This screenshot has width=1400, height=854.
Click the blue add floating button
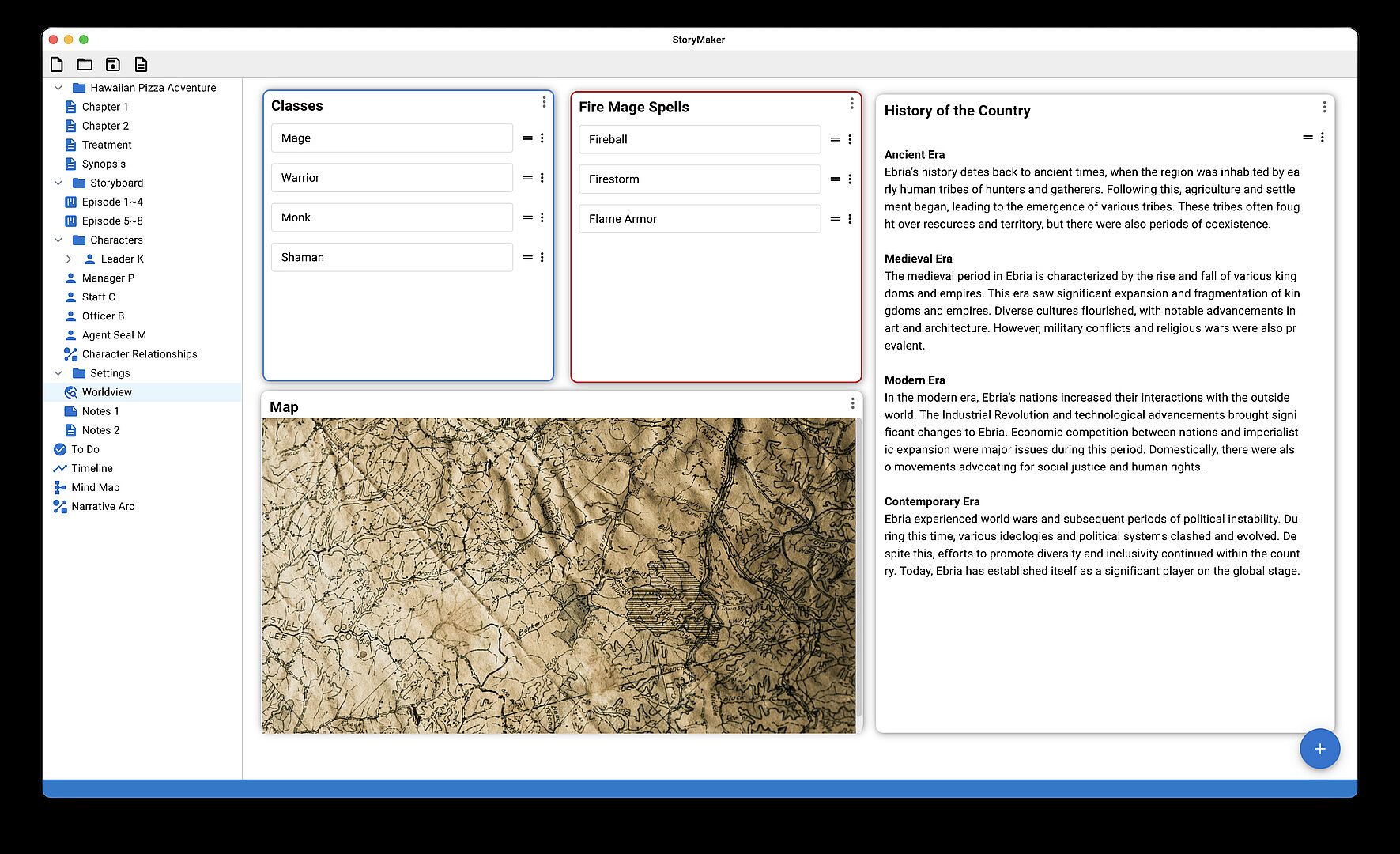click(x=1319, y=749)
